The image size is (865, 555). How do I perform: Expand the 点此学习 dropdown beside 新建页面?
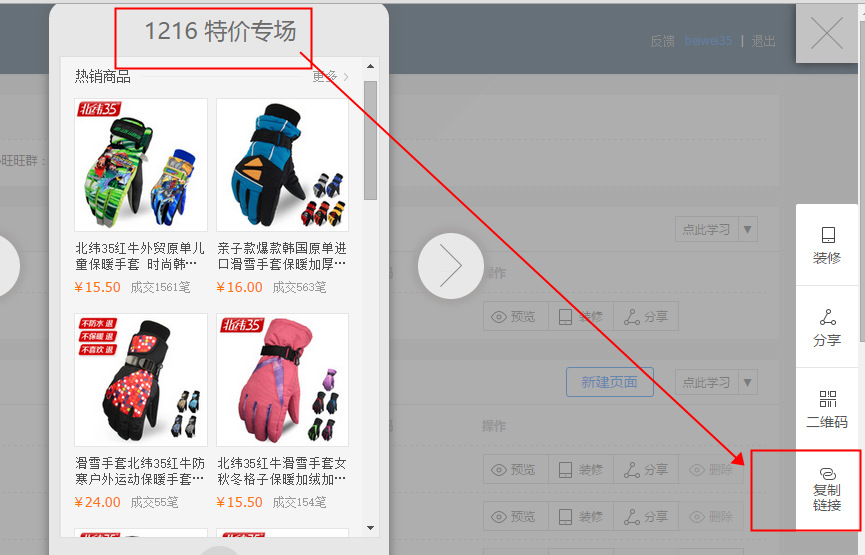click(748, 383)
